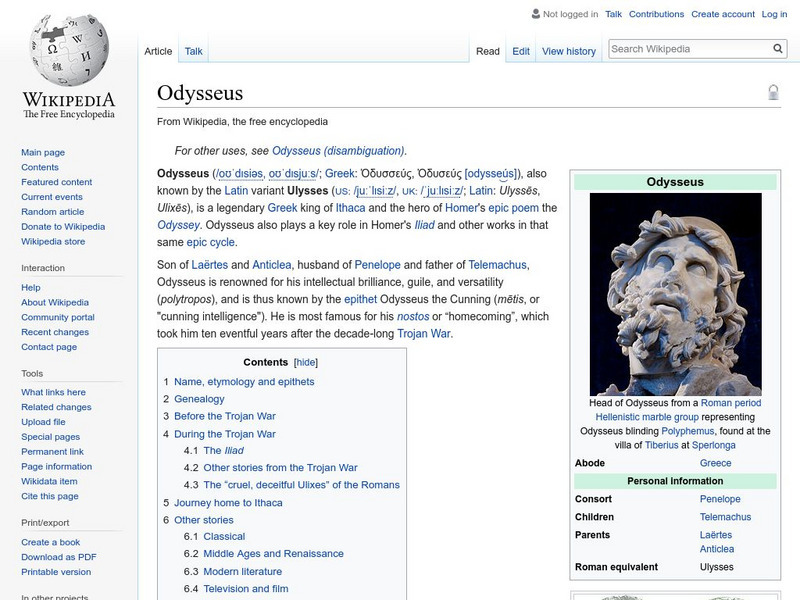Switch to the Talk page tab

coord(193,51)
